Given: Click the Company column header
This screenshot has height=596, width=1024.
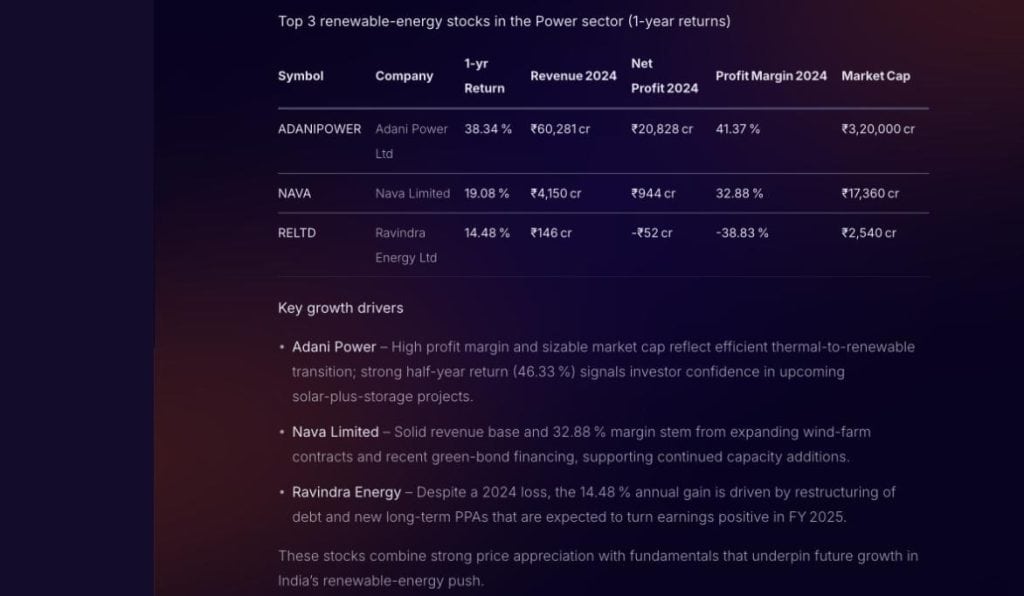Looking at the screenshot, I should 404,76.
